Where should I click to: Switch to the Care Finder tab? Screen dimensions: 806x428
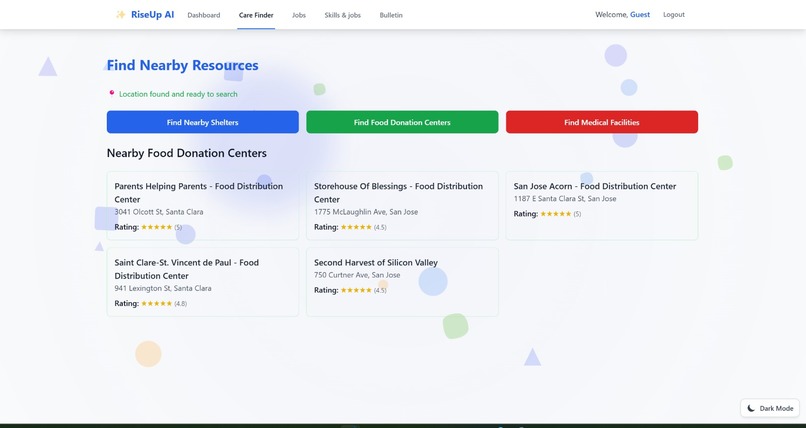[x=256, y=15]
